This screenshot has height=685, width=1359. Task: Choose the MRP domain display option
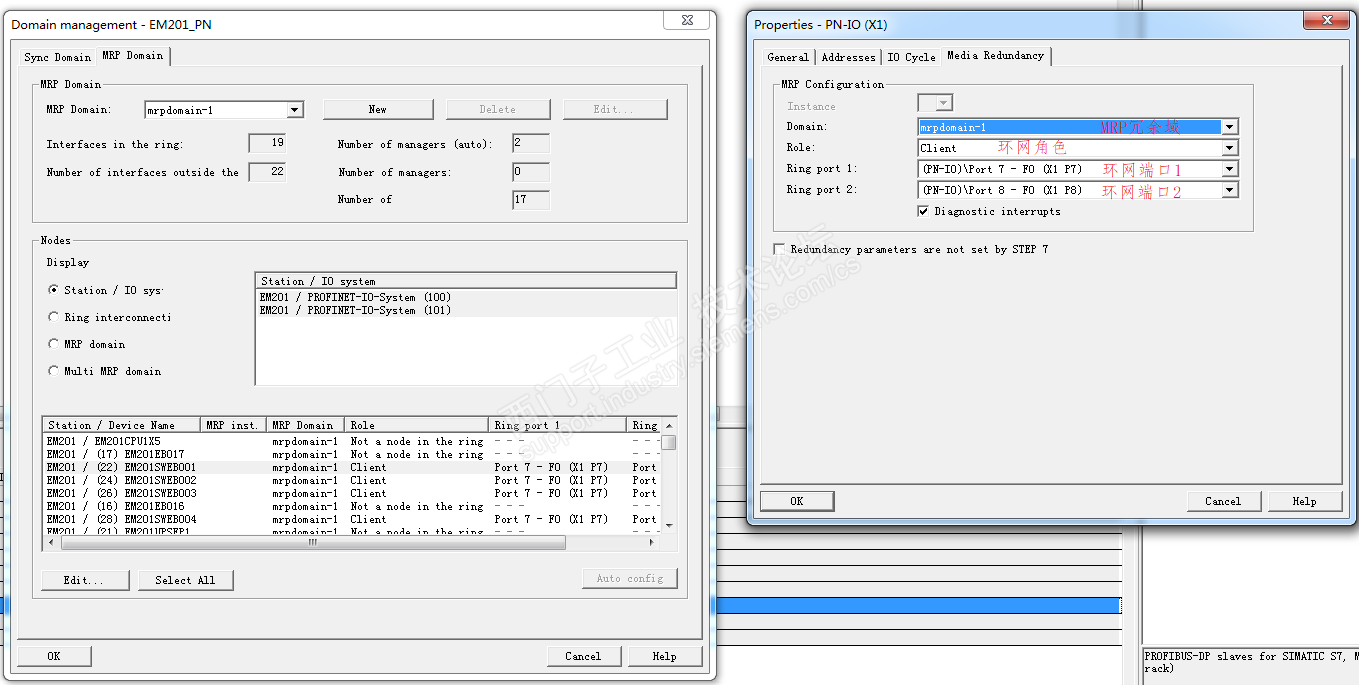(54, 344)
